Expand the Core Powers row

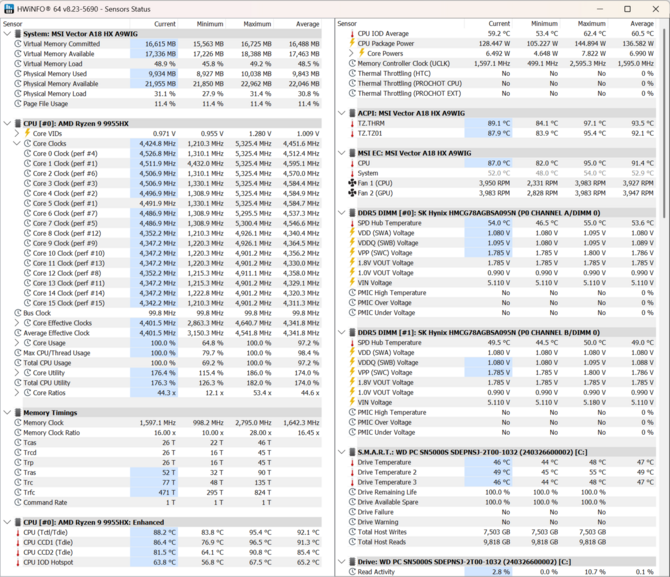point(351,53)
